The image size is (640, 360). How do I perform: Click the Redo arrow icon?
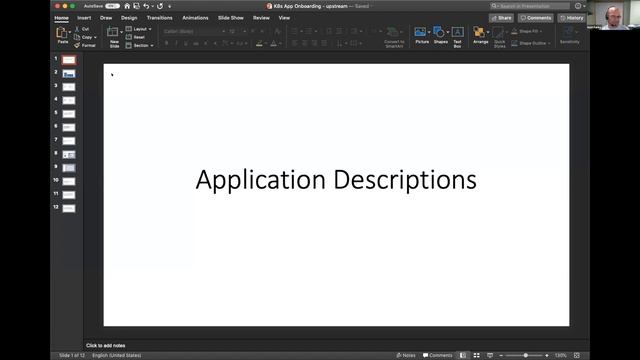pos(160,6)
